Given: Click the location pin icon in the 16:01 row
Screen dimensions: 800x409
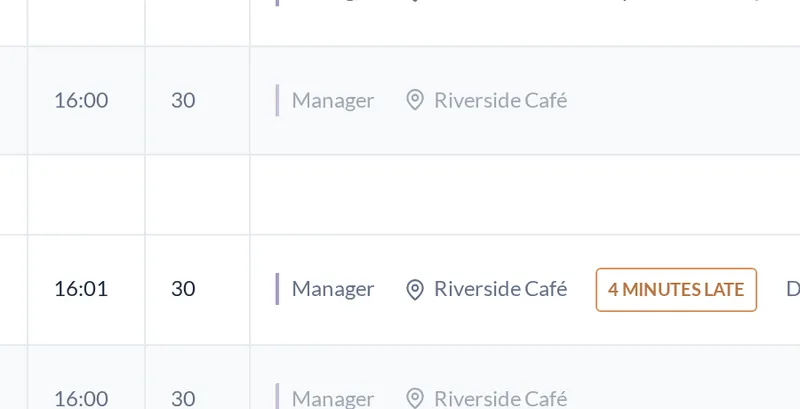Looking at the screenshot, I should pos(415,290).
